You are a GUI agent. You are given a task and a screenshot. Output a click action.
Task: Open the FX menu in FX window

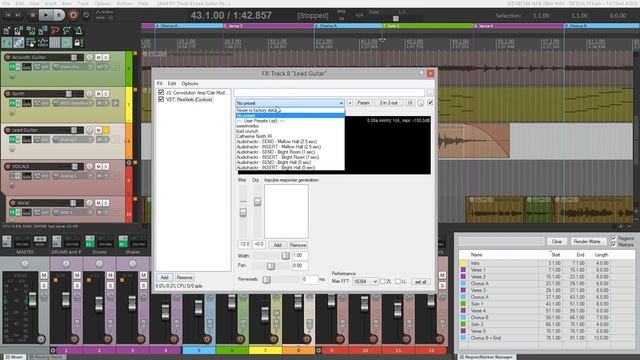[160, 83]
